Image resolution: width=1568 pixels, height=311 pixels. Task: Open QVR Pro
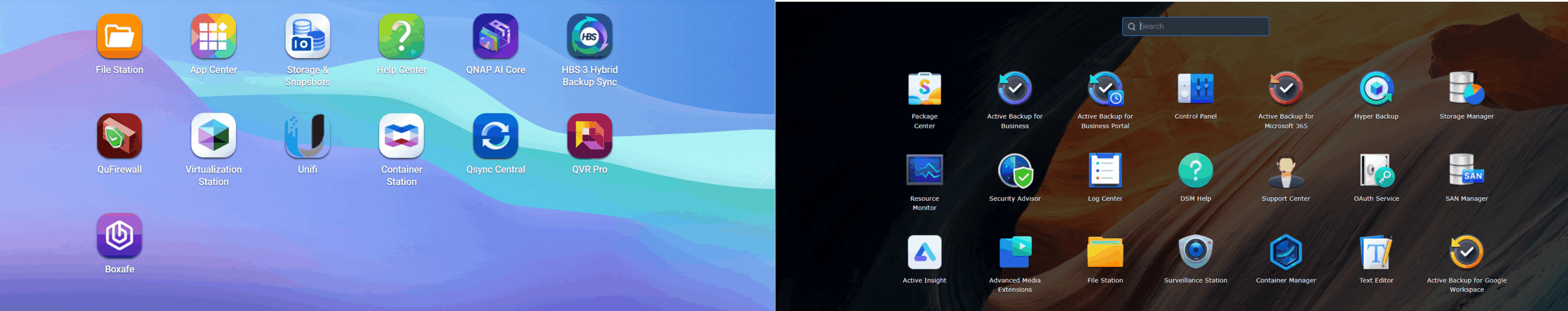[590, 136]
